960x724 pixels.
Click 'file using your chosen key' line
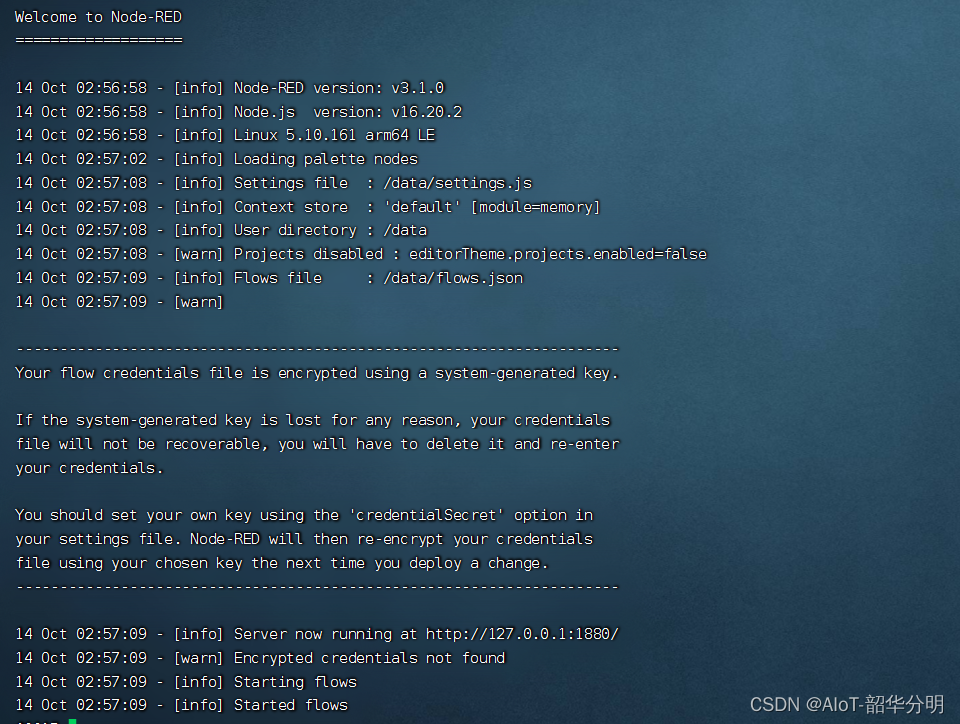tap(282, 563)
